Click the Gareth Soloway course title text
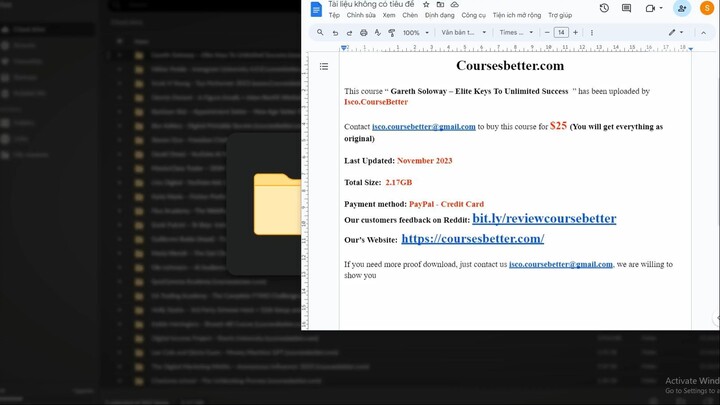 click(479, 91)
